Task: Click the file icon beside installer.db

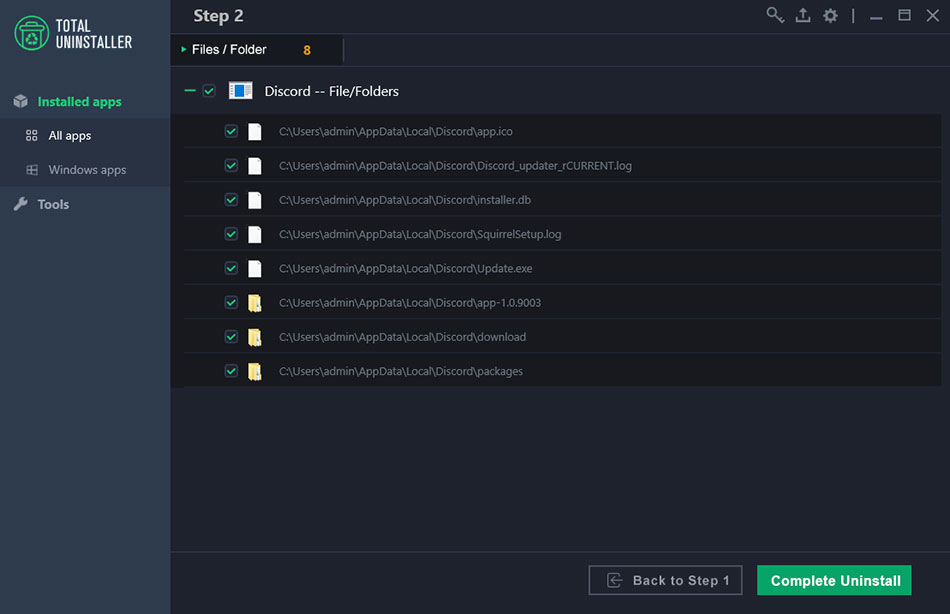Action: (x=254, y=200)
